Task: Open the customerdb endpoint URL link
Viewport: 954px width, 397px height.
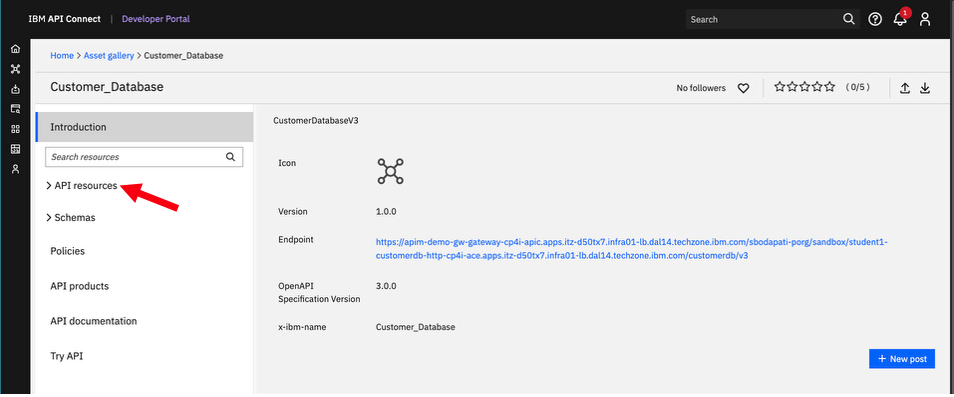Action: coord(632,249)
